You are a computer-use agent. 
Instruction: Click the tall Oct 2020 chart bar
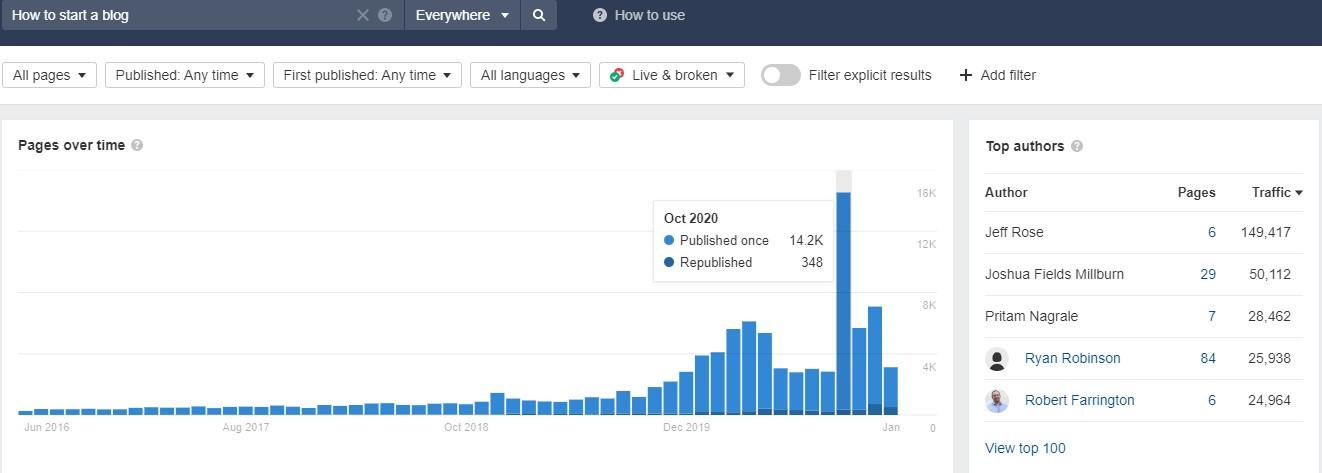click(x=843, y=300)
